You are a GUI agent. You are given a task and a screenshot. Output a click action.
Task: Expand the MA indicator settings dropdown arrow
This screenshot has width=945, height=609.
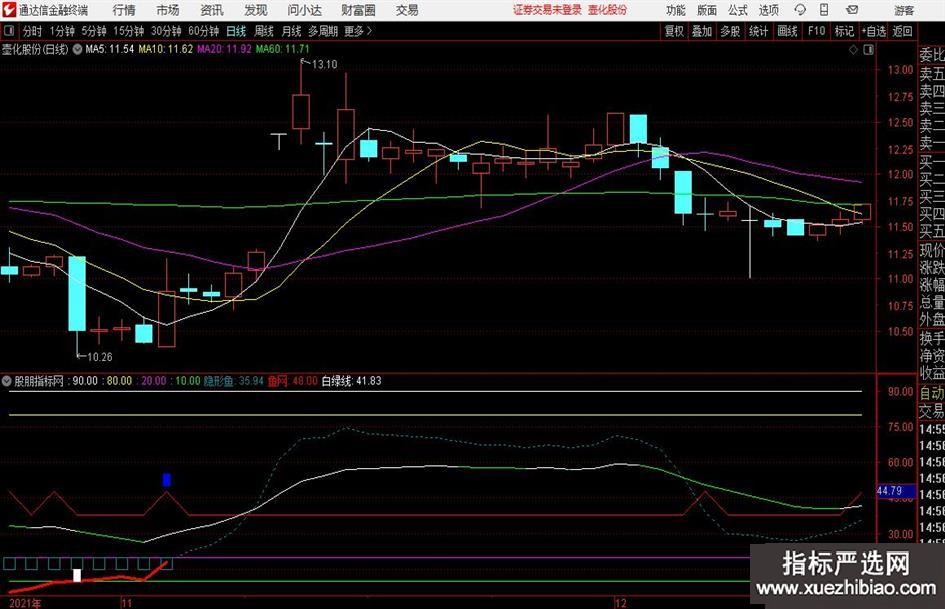tap(77, 49)
